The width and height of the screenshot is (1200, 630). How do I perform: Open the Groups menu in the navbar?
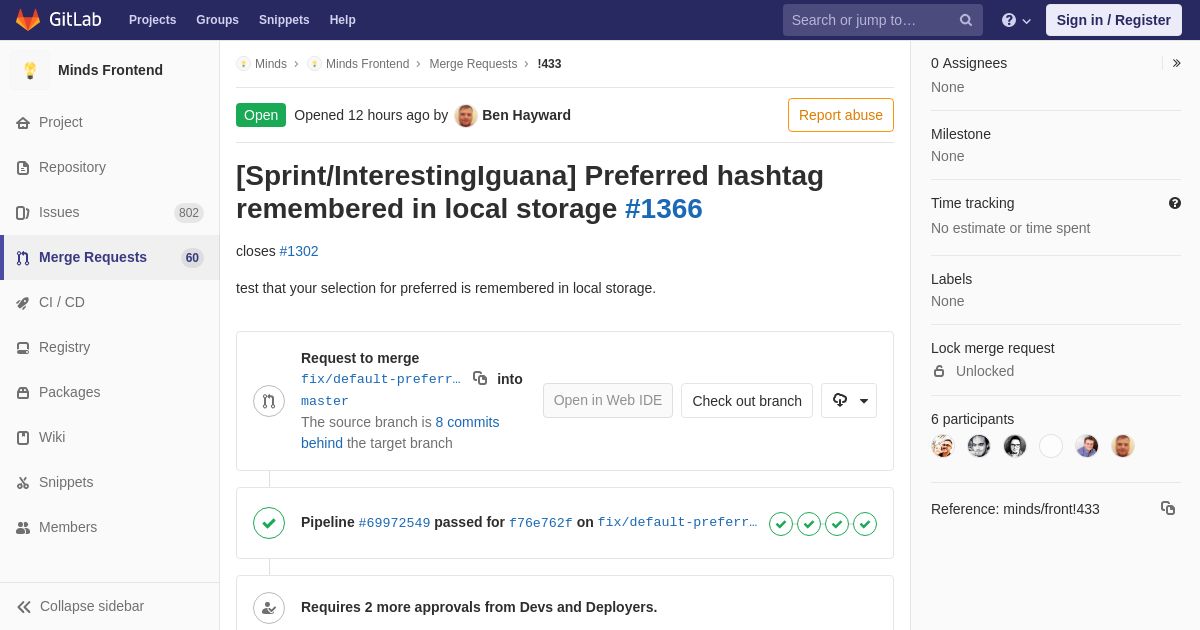pos(217,20)
